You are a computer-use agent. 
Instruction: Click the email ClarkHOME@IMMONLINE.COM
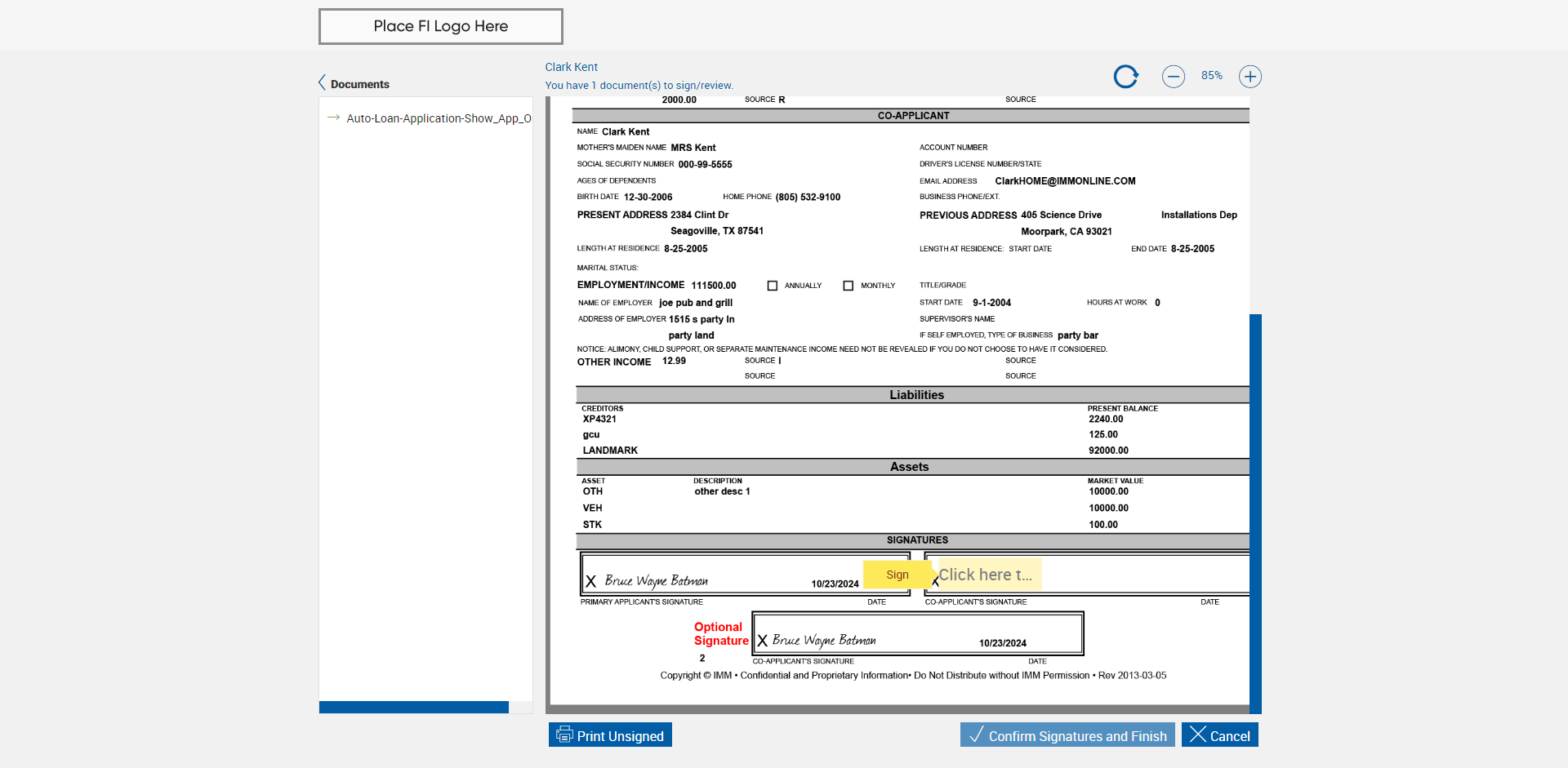(x=1065, y=181)
